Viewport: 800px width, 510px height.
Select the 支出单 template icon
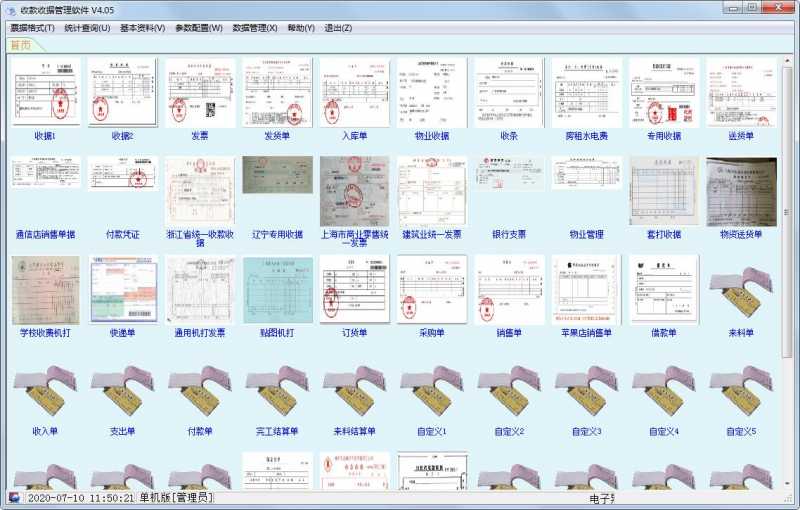pos(122,391)
